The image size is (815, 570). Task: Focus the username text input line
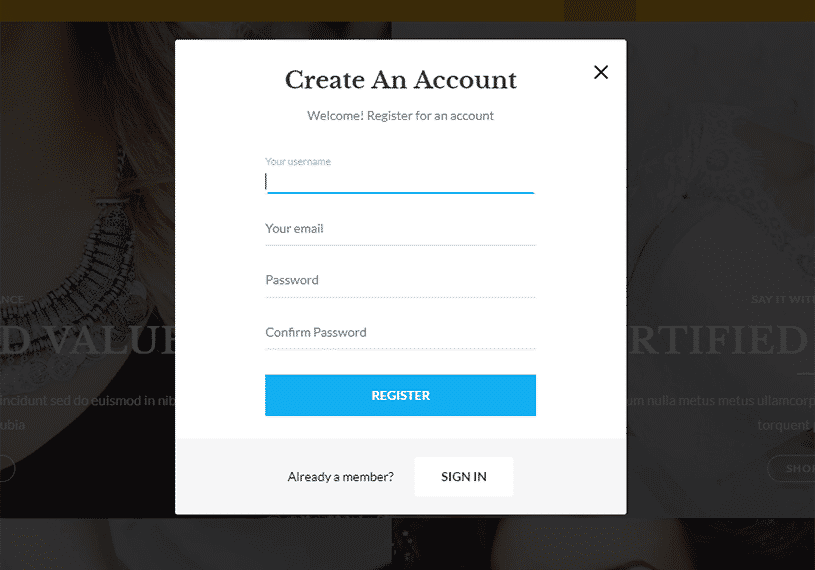click(400, 182)
